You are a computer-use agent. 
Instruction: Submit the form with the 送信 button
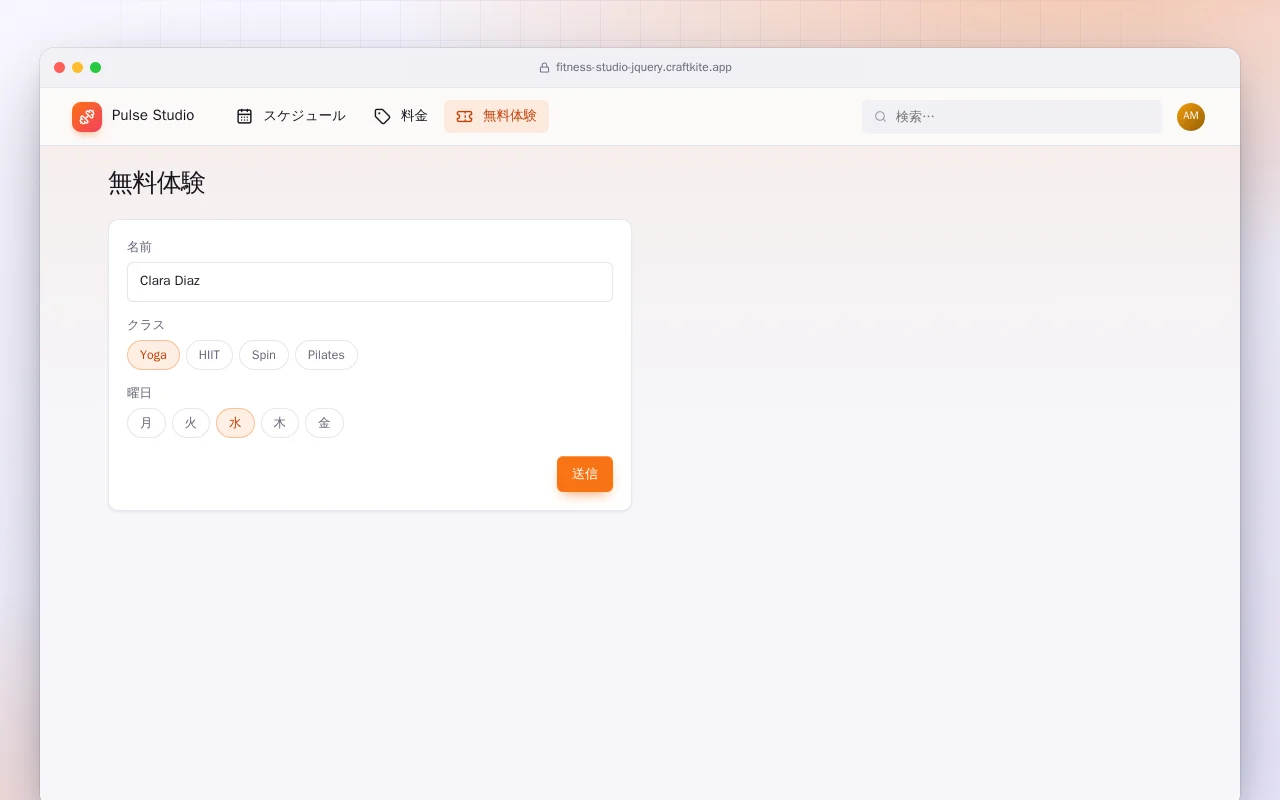click(585, 474)
